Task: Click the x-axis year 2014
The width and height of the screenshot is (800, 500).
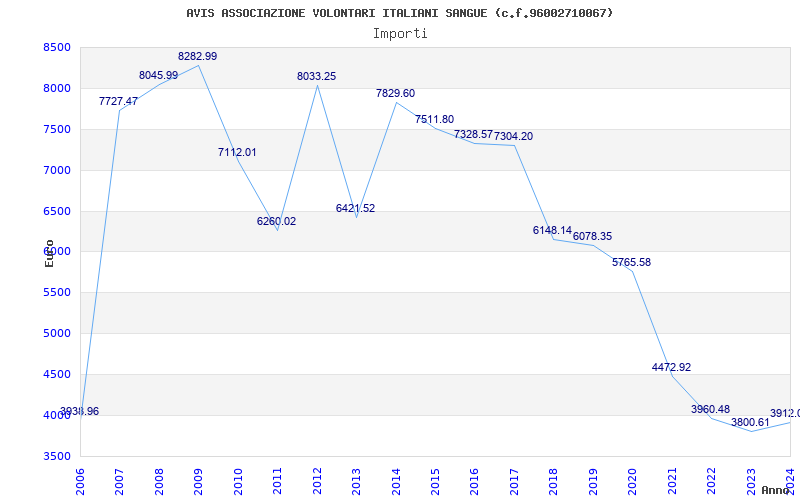Action: click(396, 482)
